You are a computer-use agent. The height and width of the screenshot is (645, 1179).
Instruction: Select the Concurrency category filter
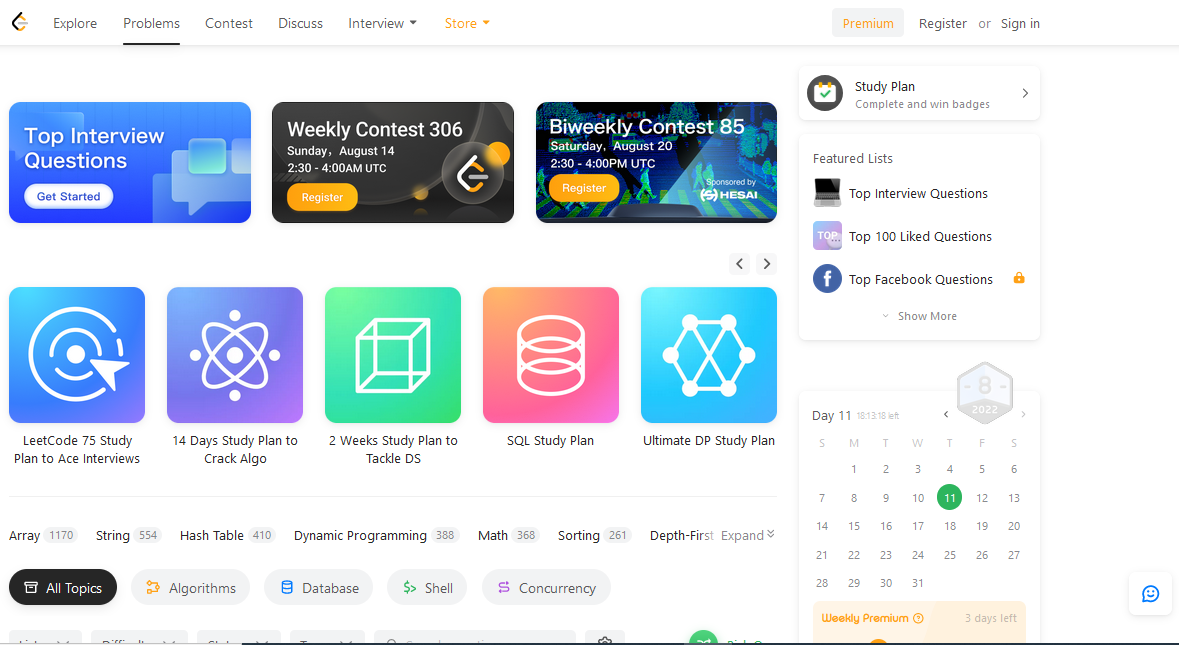(x=547, y=588)
